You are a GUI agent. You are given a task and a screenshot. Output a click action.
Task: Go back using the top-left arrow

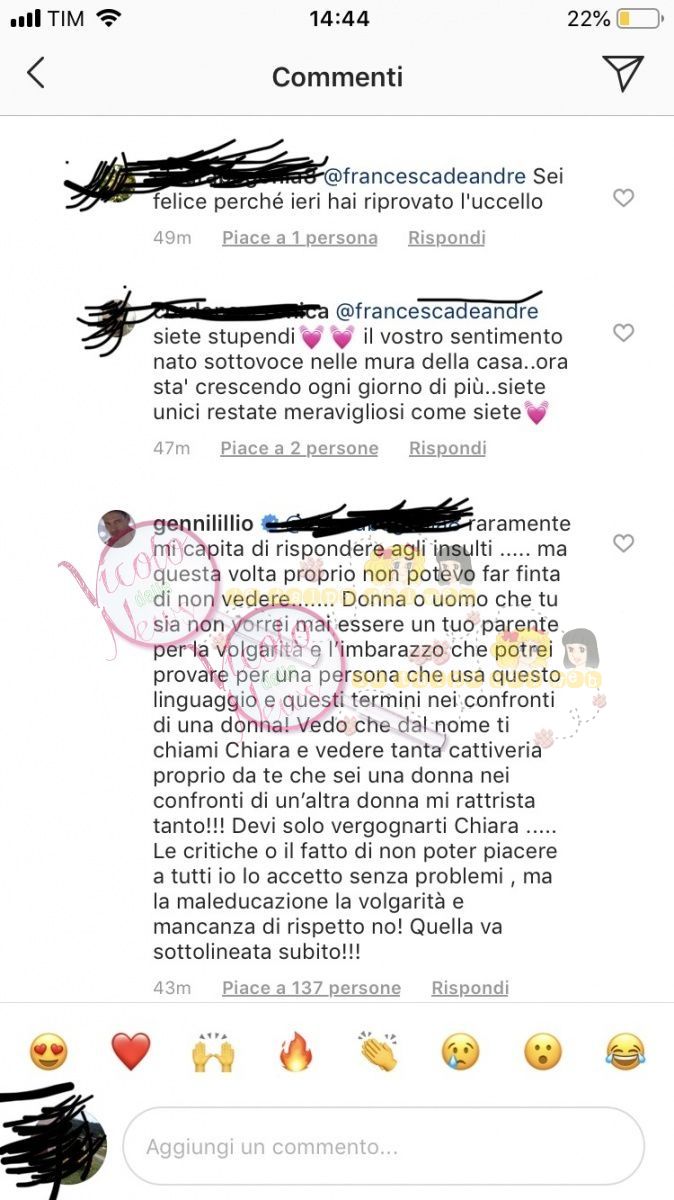coord(36,73)
